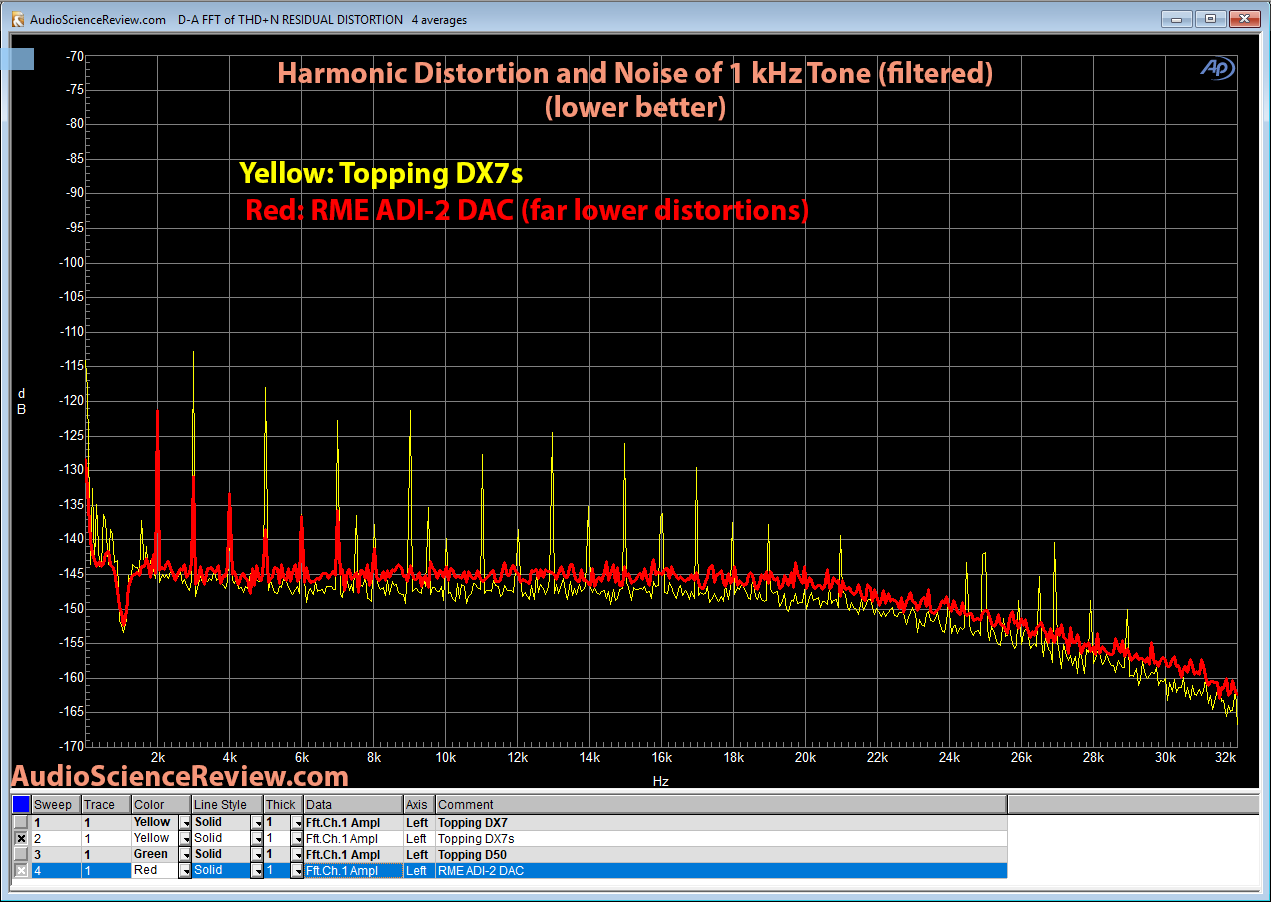The image size is (1271, 902).
Task: Click the Yellow: Topping DX7s graph annotation
Action: click(381, 173)
